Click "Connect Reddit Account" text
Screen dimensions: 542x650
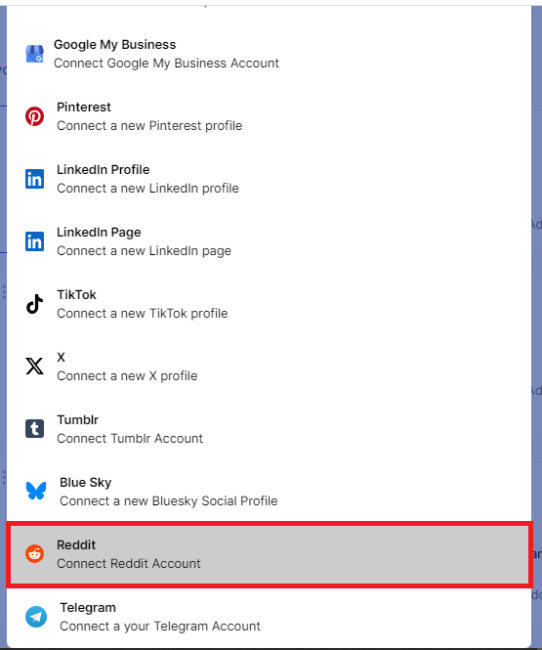pos(129,564)
